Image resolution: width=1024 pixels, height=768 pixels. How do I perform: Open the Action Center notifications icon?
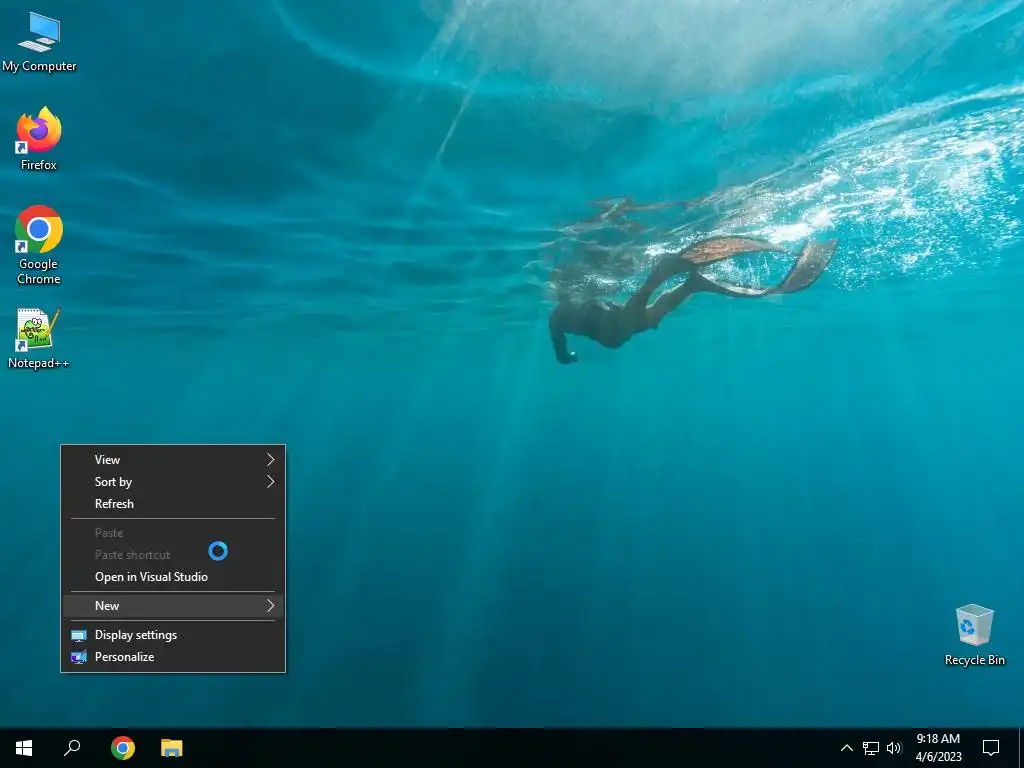pyautogui.click(x=991, y=748)
